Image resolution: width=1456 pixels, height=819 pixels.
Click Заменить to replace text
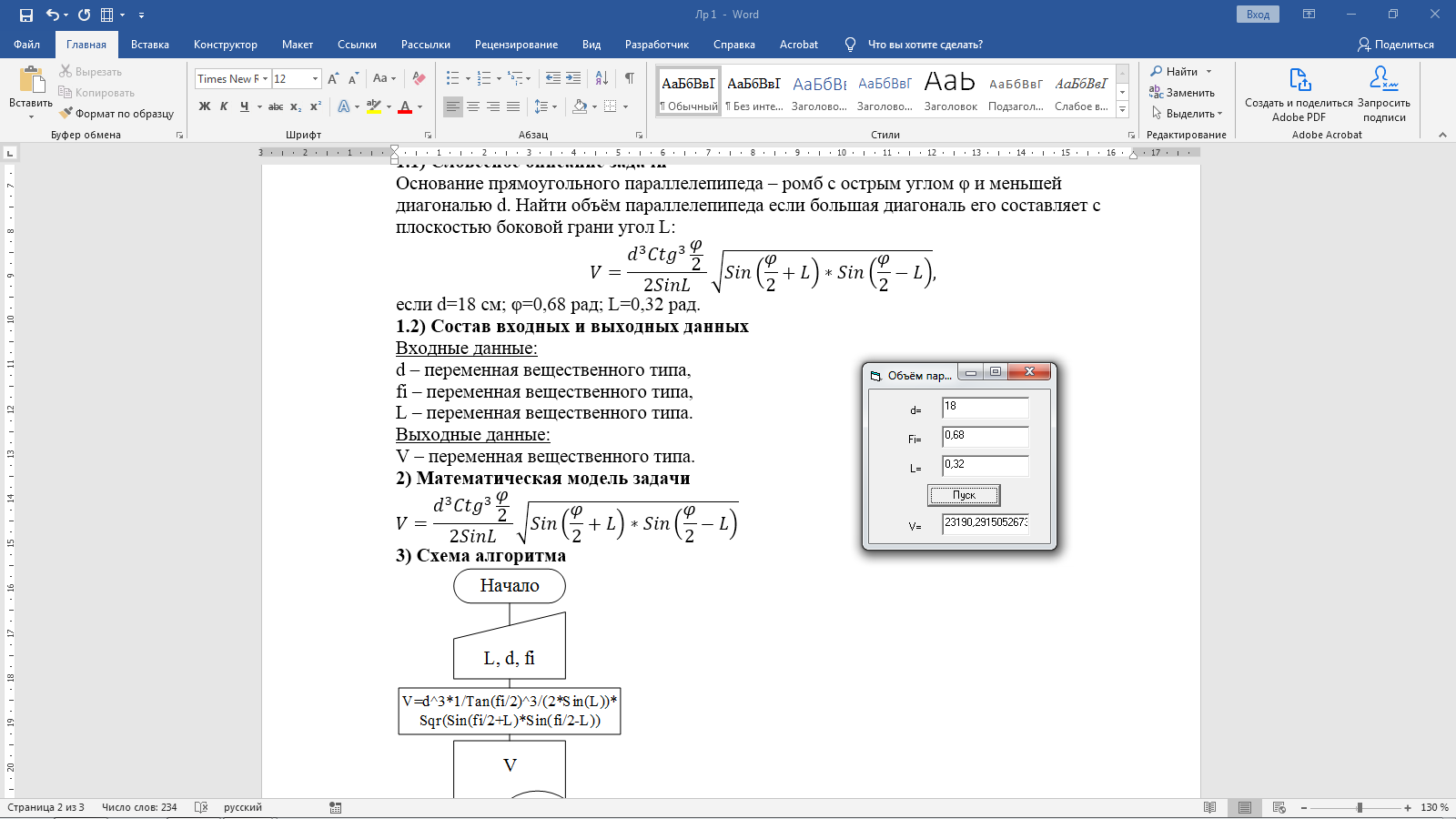(x=1182, y=92)
